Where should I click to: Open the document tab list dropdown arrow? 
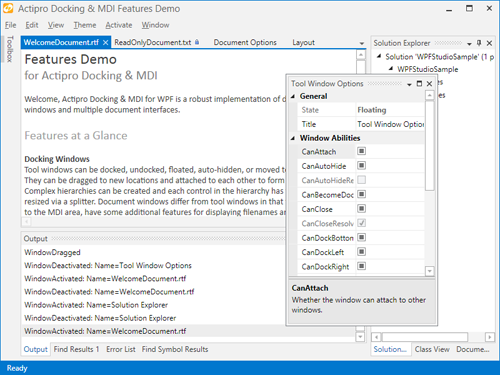[x=362, y=43]
